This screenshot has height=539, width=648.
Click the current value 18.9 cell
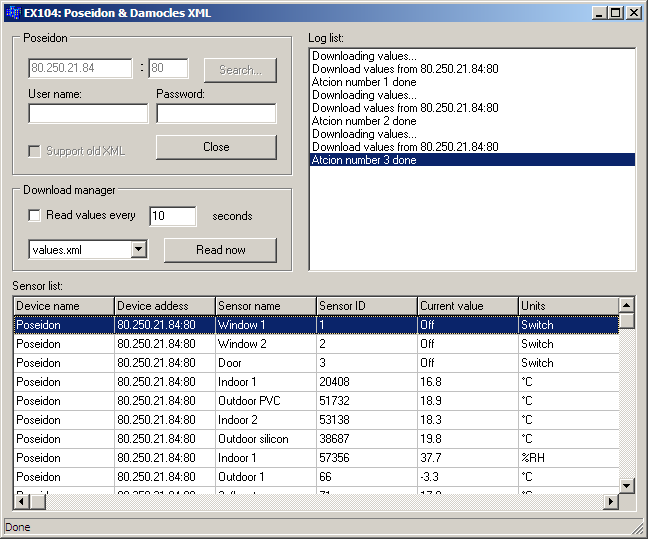(467, 401)
